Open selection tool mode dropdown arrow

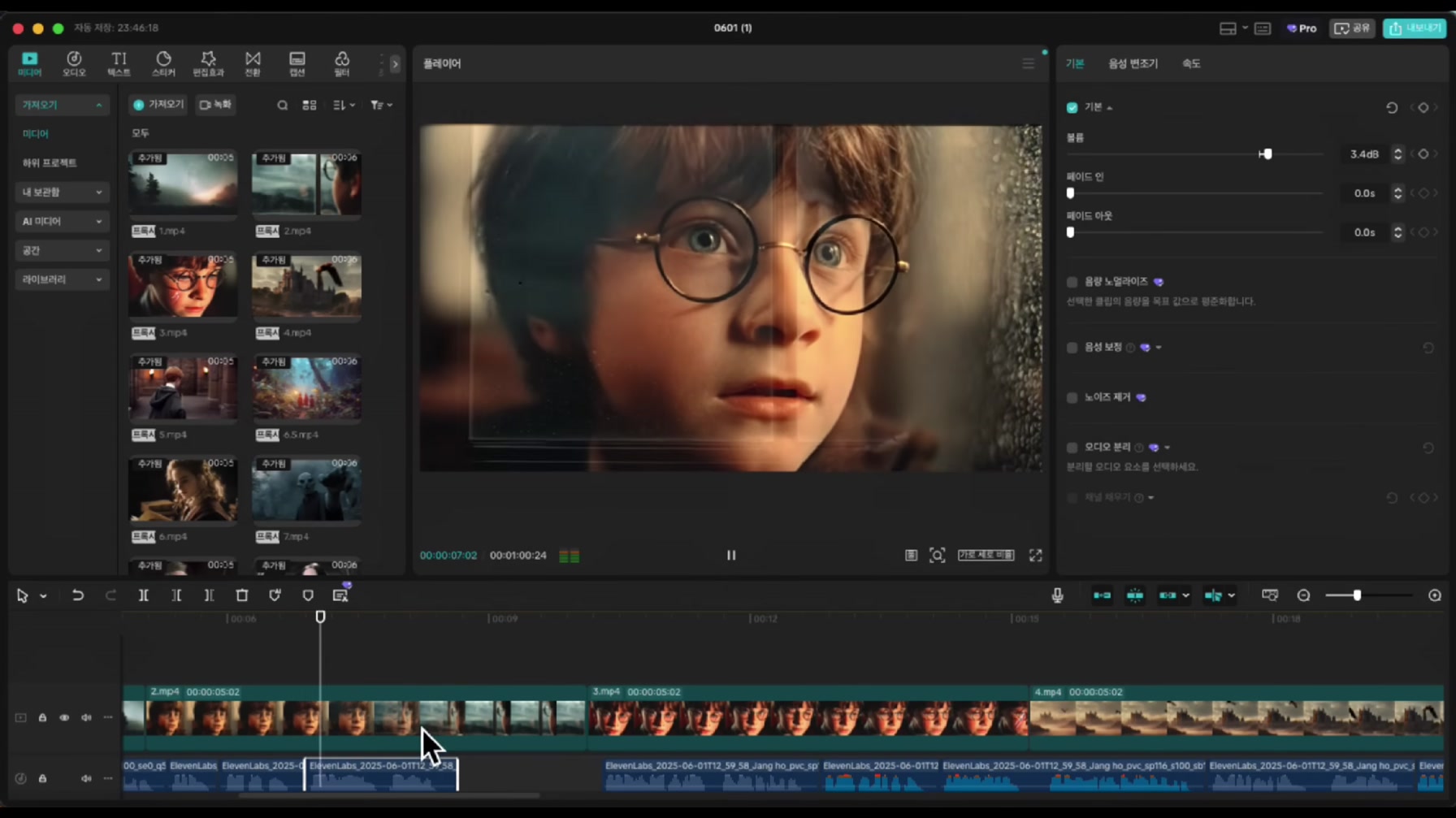tap(43, 596)
